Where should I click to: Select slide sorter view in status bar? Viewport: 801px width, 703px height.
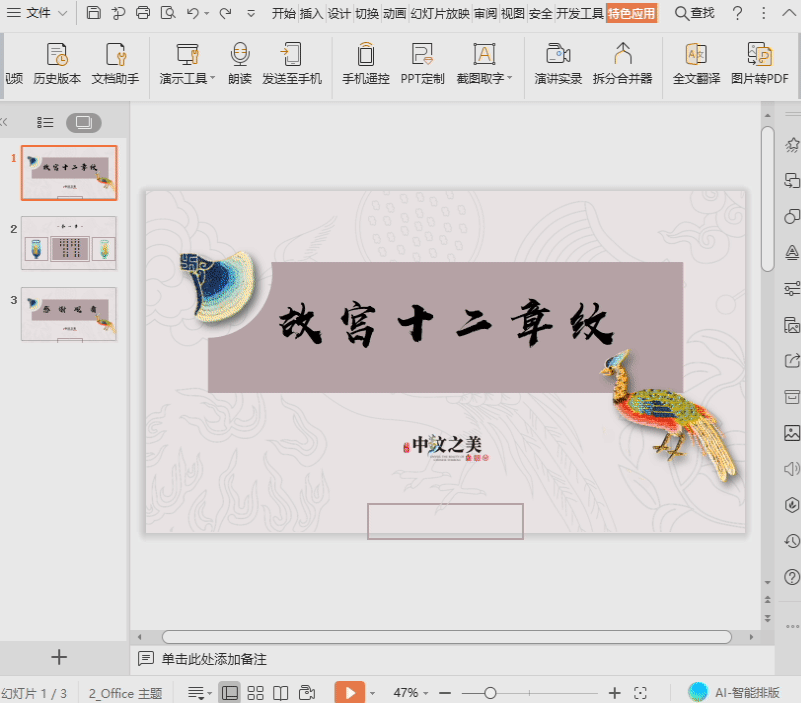255,693
